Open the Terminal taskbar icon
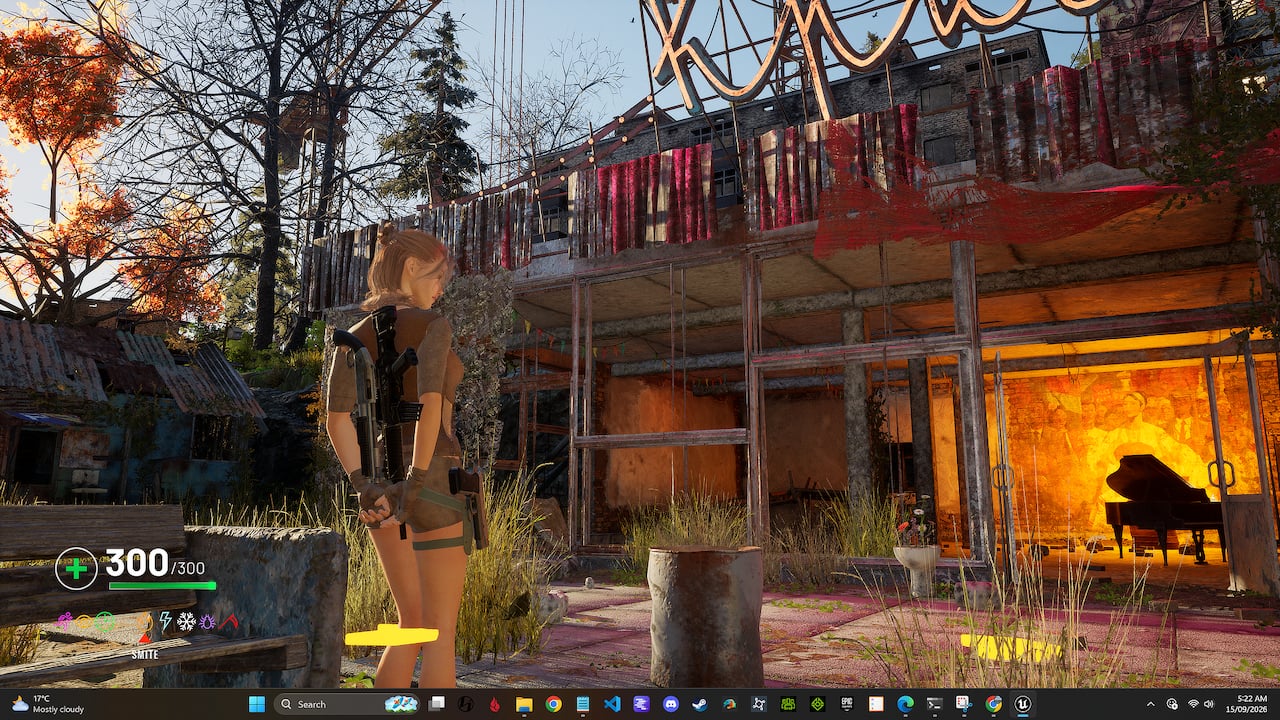 pos(934,704)
